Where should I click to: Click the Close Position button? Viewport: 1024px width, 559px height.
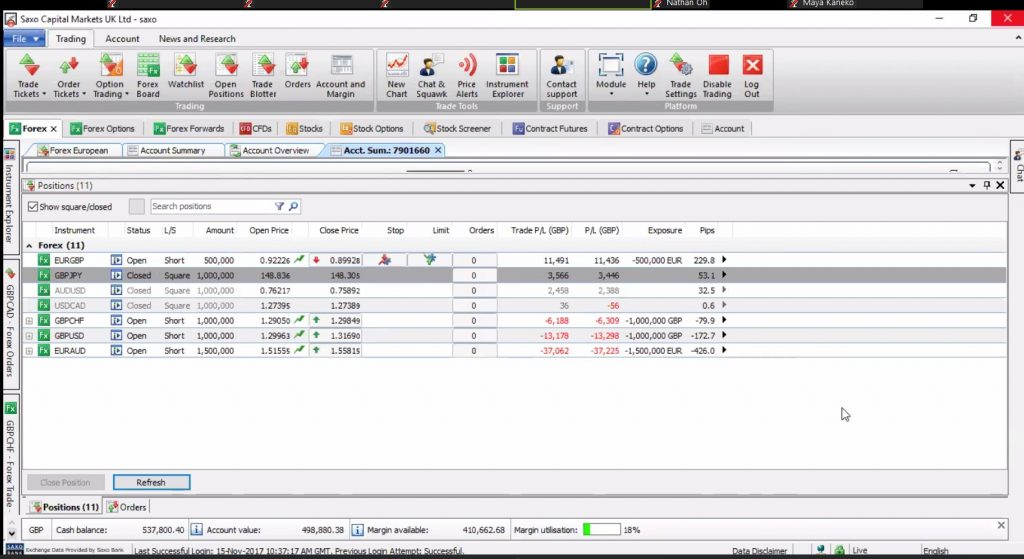tap(65, 483)
